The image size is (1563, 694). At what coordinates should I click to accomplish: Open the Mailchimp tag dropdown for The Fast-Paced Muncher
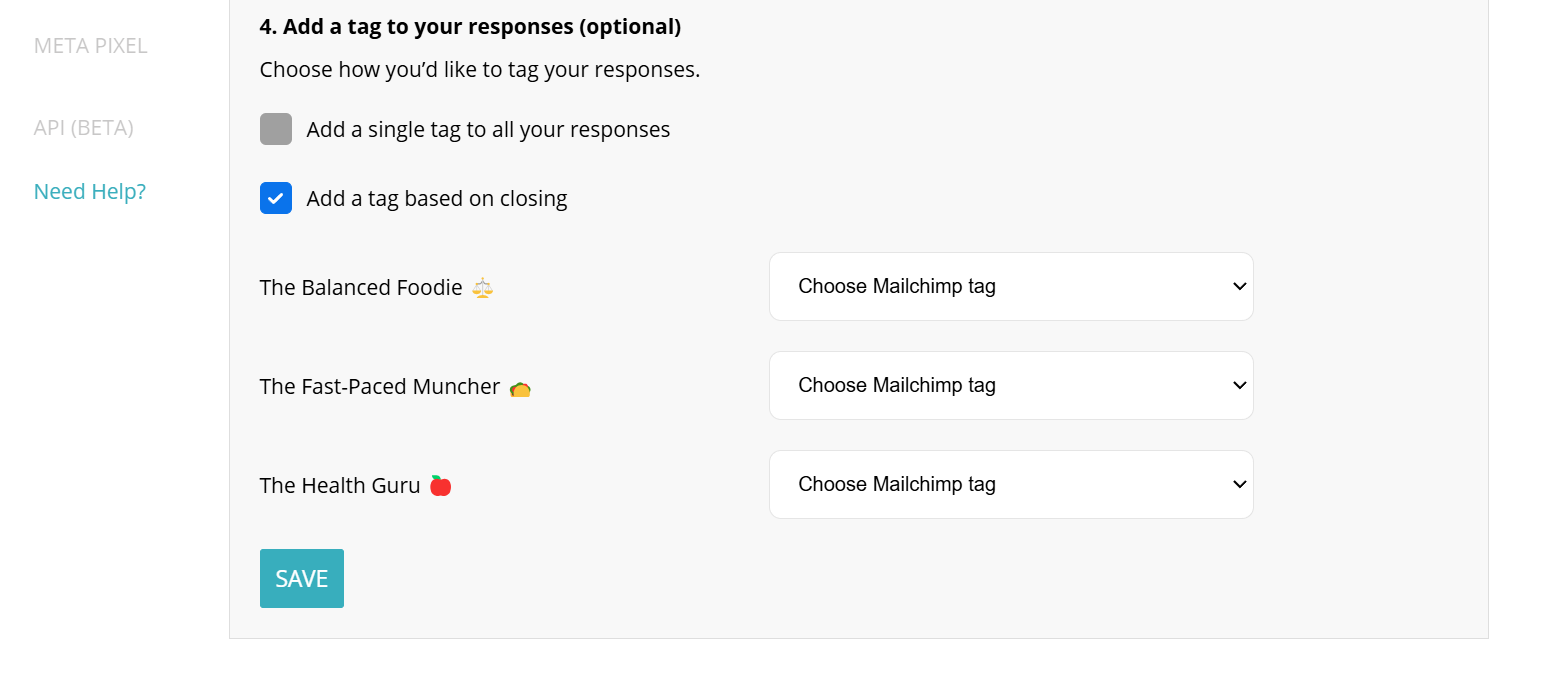tap(1010, 385)
